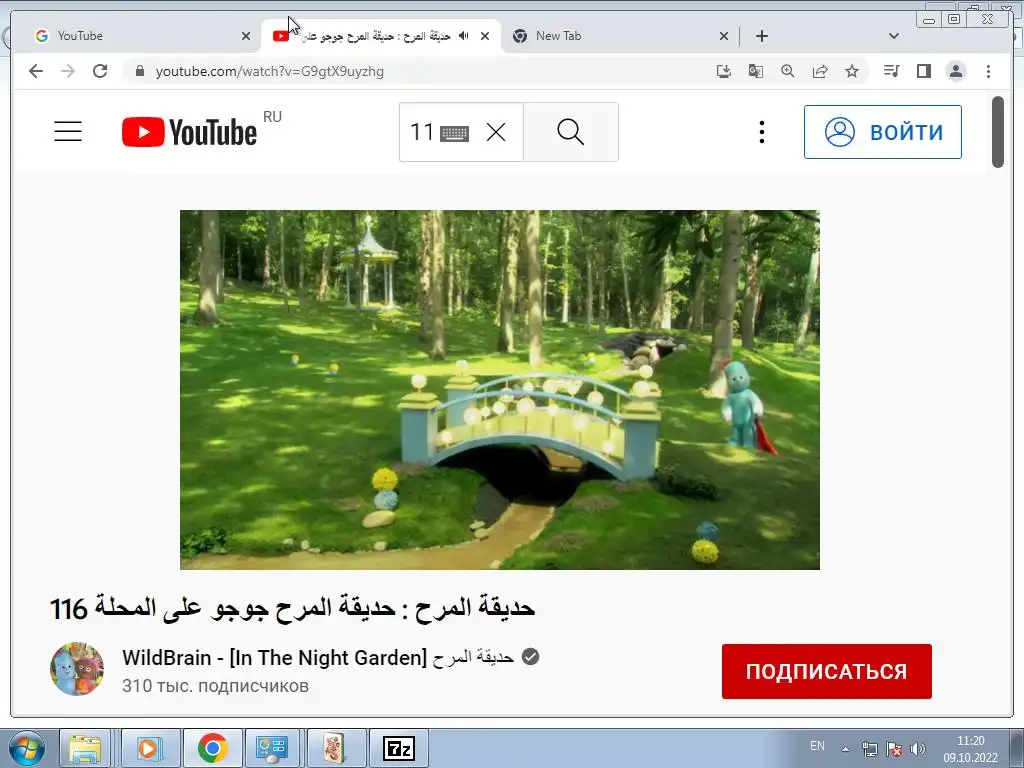Open the tab search dropdown chevron

pos(894,36)
